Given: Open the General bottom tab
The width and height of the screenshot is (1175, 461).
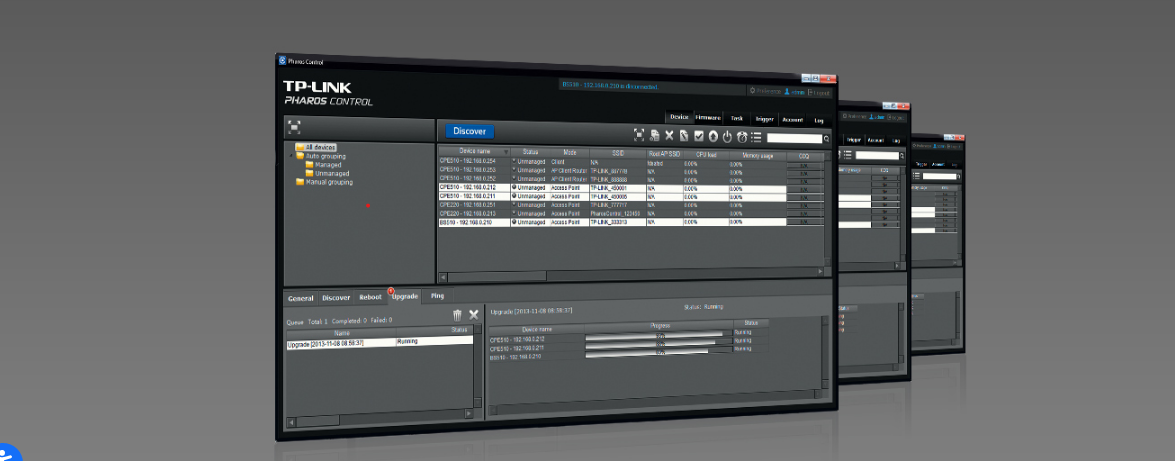Looking at the screenshot, I should (300, 298).
